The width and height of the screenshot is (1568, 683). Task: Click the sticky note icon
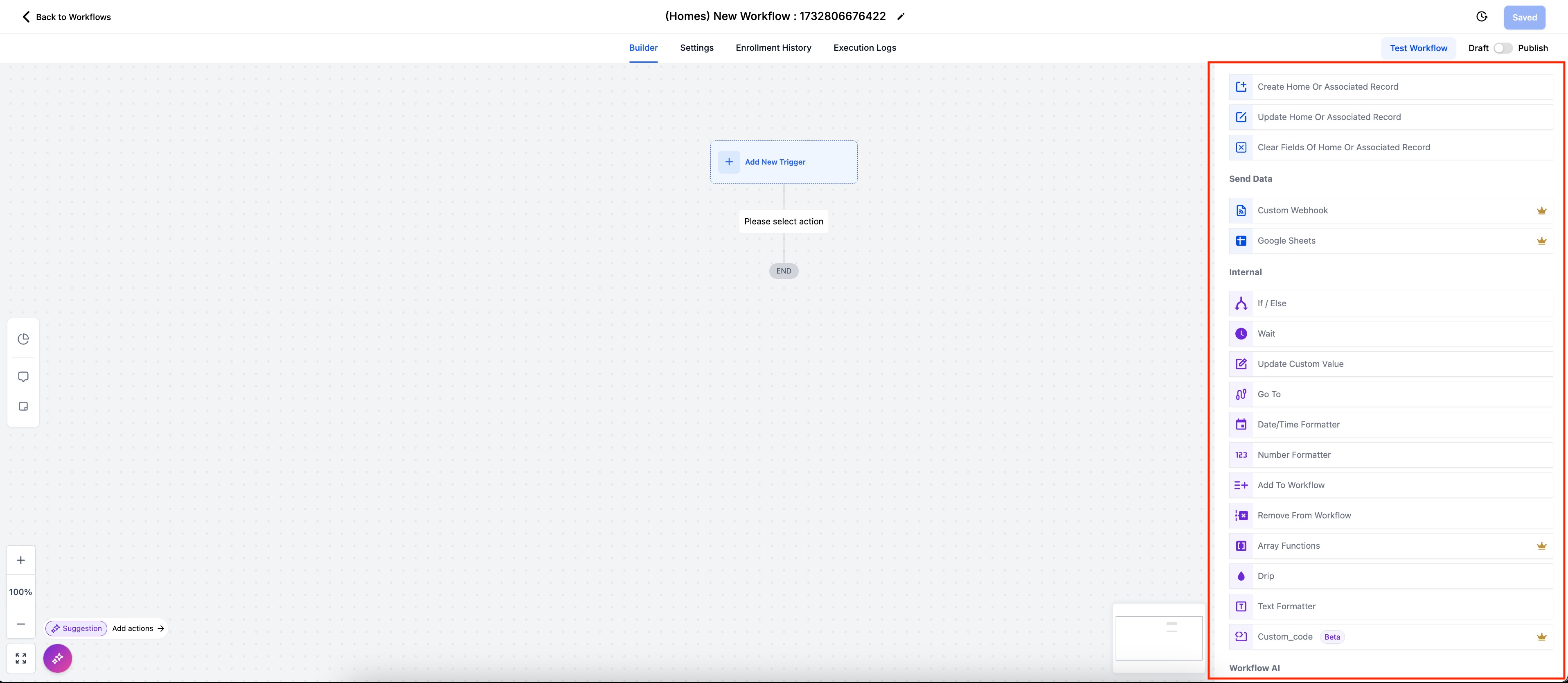coord(23,406)
